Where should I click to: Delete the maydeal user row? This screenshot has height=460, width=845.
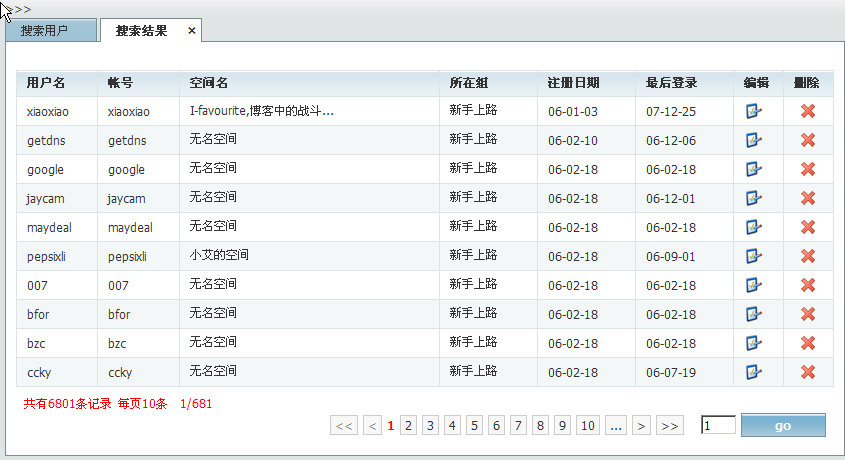tap(808, 227)
